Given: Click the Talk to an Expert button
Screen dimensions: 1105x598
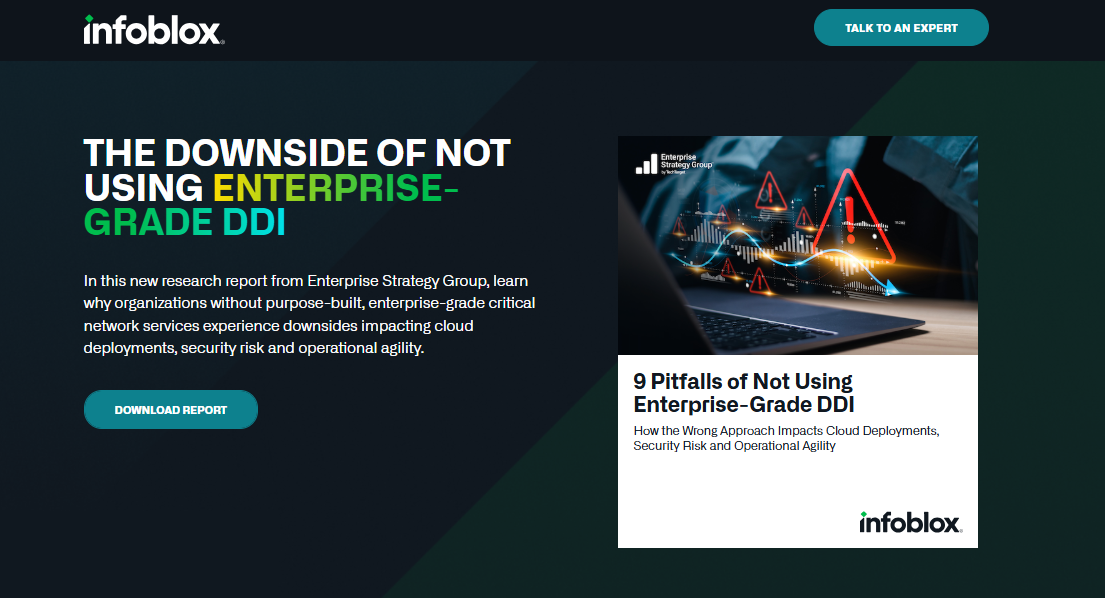Looking at the screenshot, I should click(901, 28).
